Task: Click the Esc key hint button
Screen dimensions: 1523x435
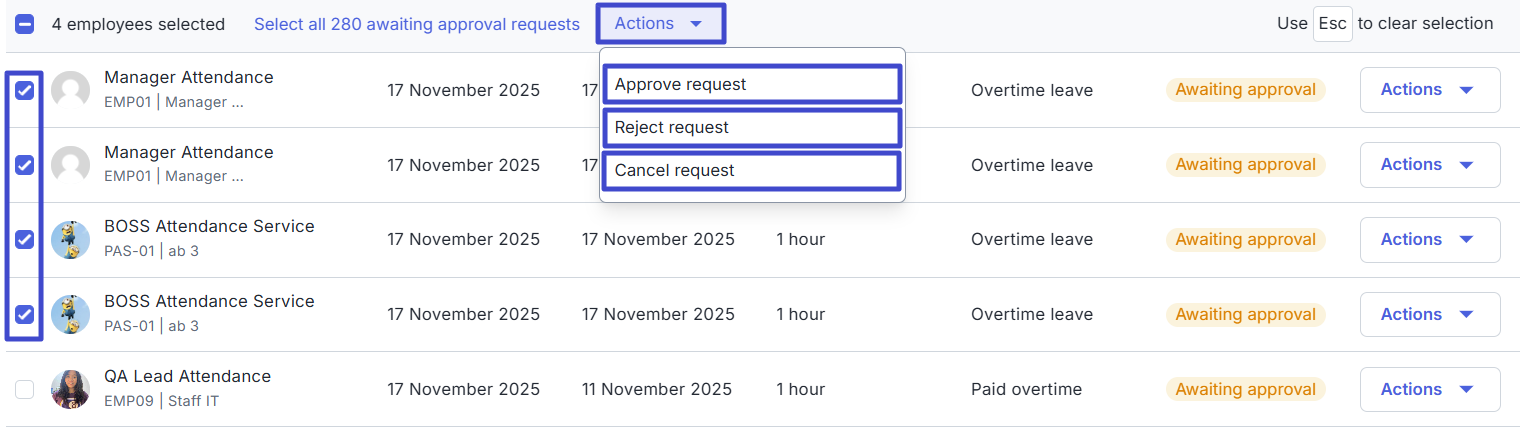Action: pyautogui.click(x=1332, y=24)
